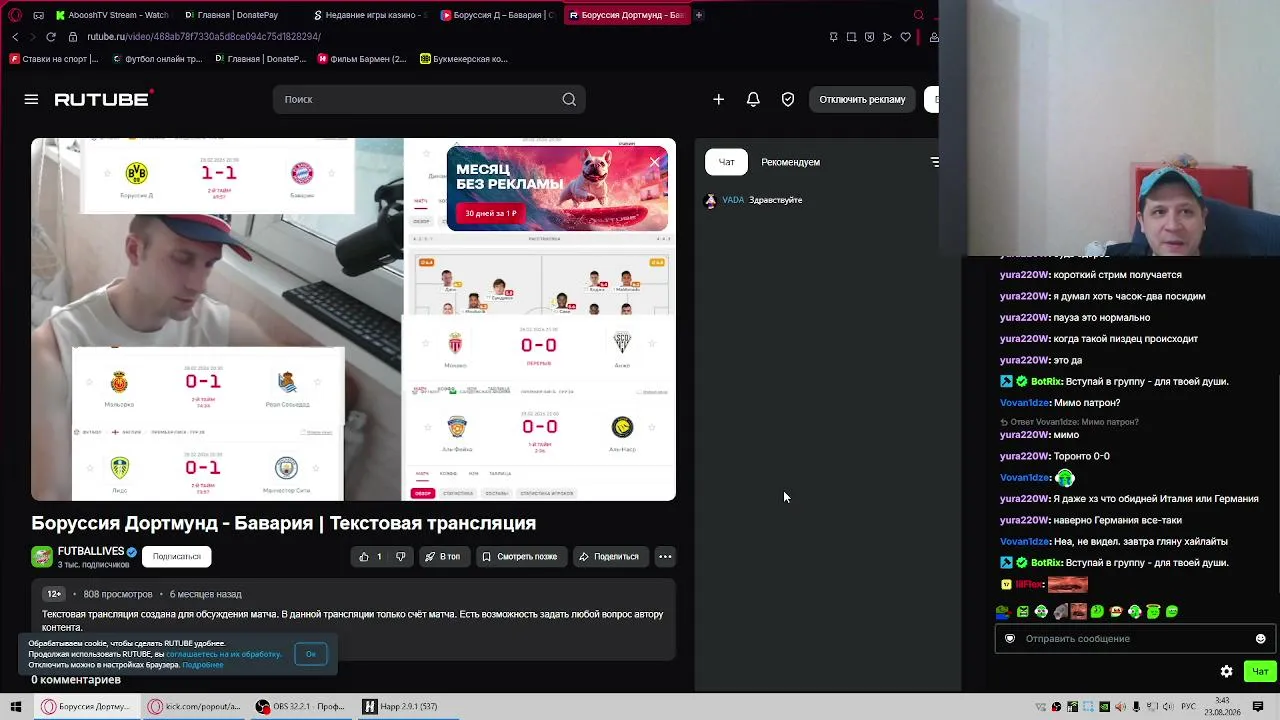Subscribe with the 'Подписаться' button

(x=177, y=557)
